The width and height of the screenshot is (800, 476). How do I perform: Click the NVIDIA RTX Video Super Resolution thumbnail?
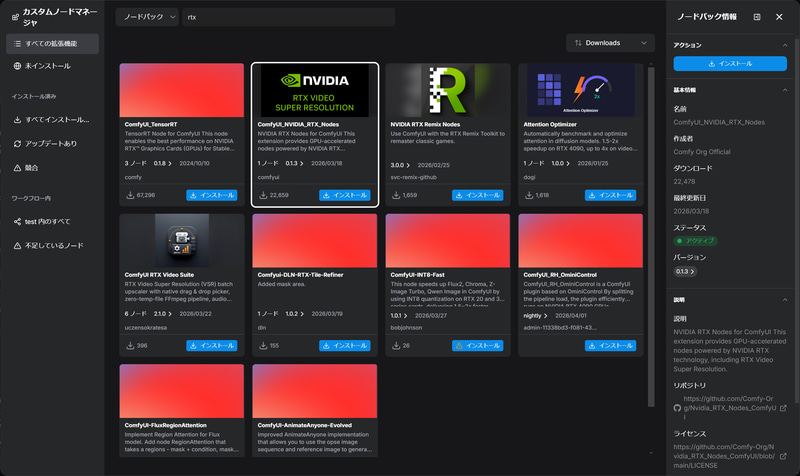coord(315,90)
